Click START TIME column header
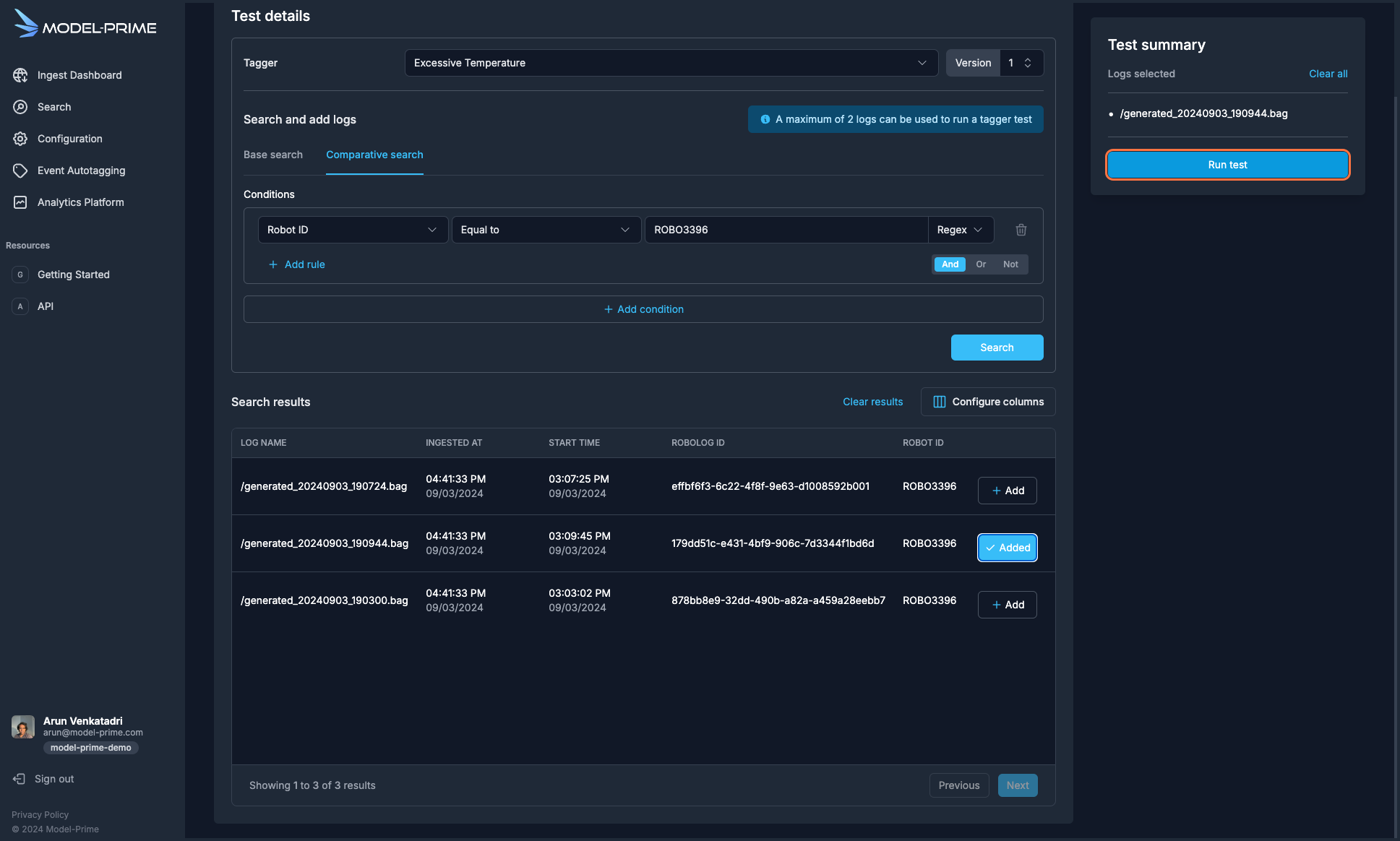The height and width of the screenshot is (841, 1400). pos(574,443)
